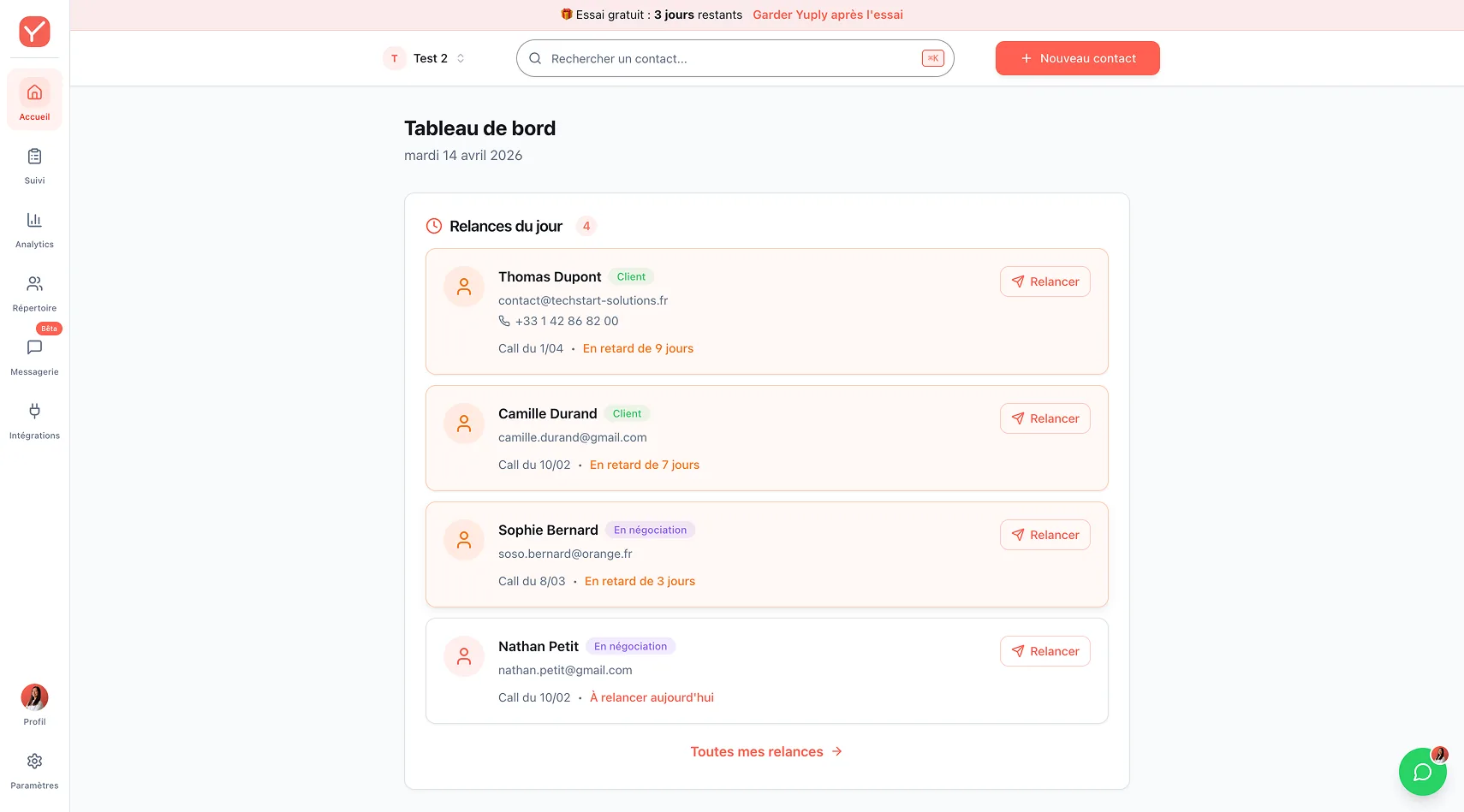
Task: Click the Camille Durand name
Action: click(548, 413)
